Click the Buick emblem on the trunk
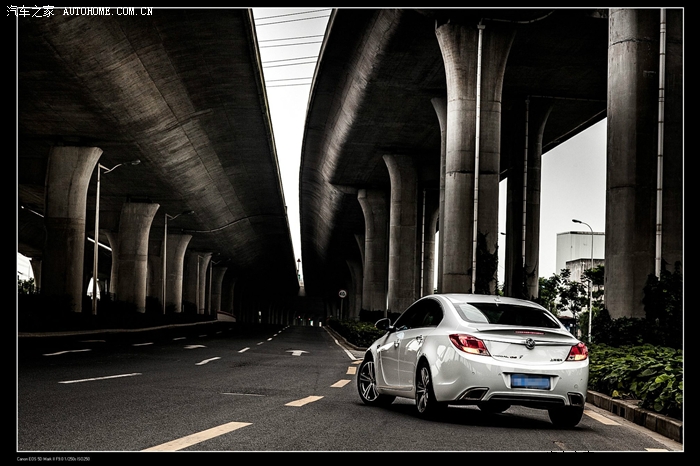 click(x=530, y=343)
